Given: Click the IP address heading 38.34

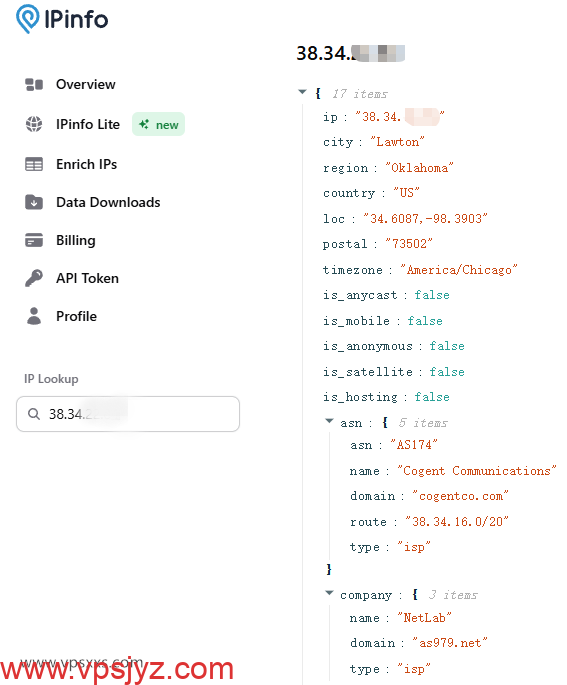Looking at the screenshot, I should pyautogui.click(x=350, y=53).
